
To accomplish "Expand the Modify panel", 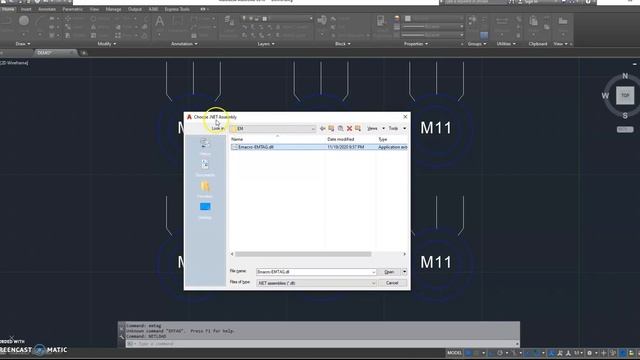I will pos(106,44).
